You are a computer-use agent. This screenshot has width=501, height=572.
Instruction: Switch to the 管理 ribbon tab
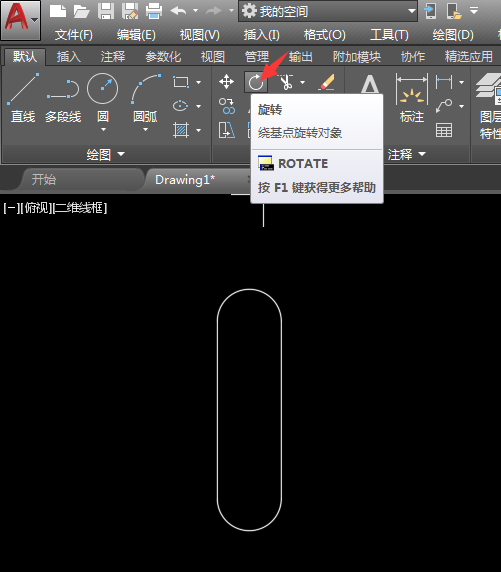click(257, 57)
